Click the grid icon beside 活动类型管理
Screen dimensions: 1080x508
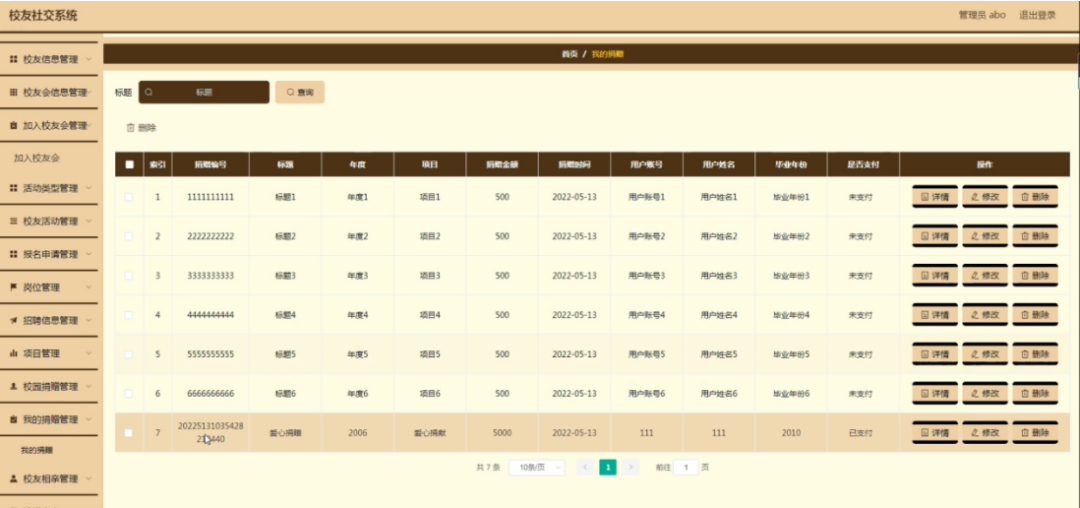(13, 188)
